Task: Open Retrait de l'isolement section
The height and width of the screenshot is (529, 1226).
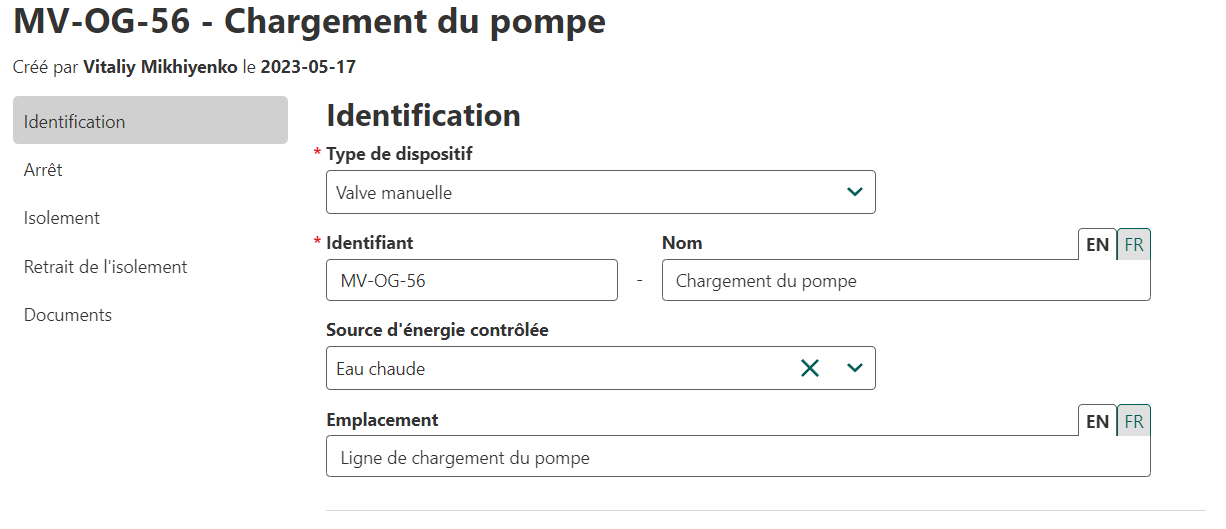Action: point(106,267)
